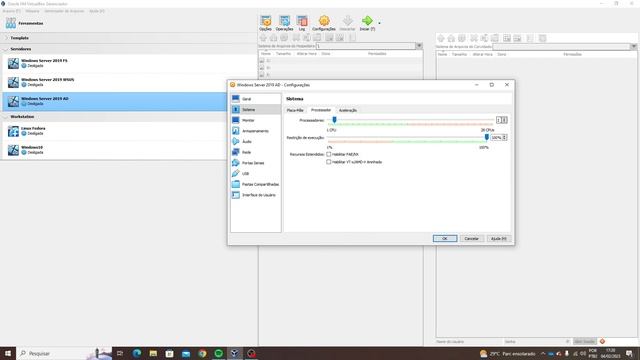Open notification center on taskbar
Image resolution: width=640 pixels, height=360 pixels.
629,353
